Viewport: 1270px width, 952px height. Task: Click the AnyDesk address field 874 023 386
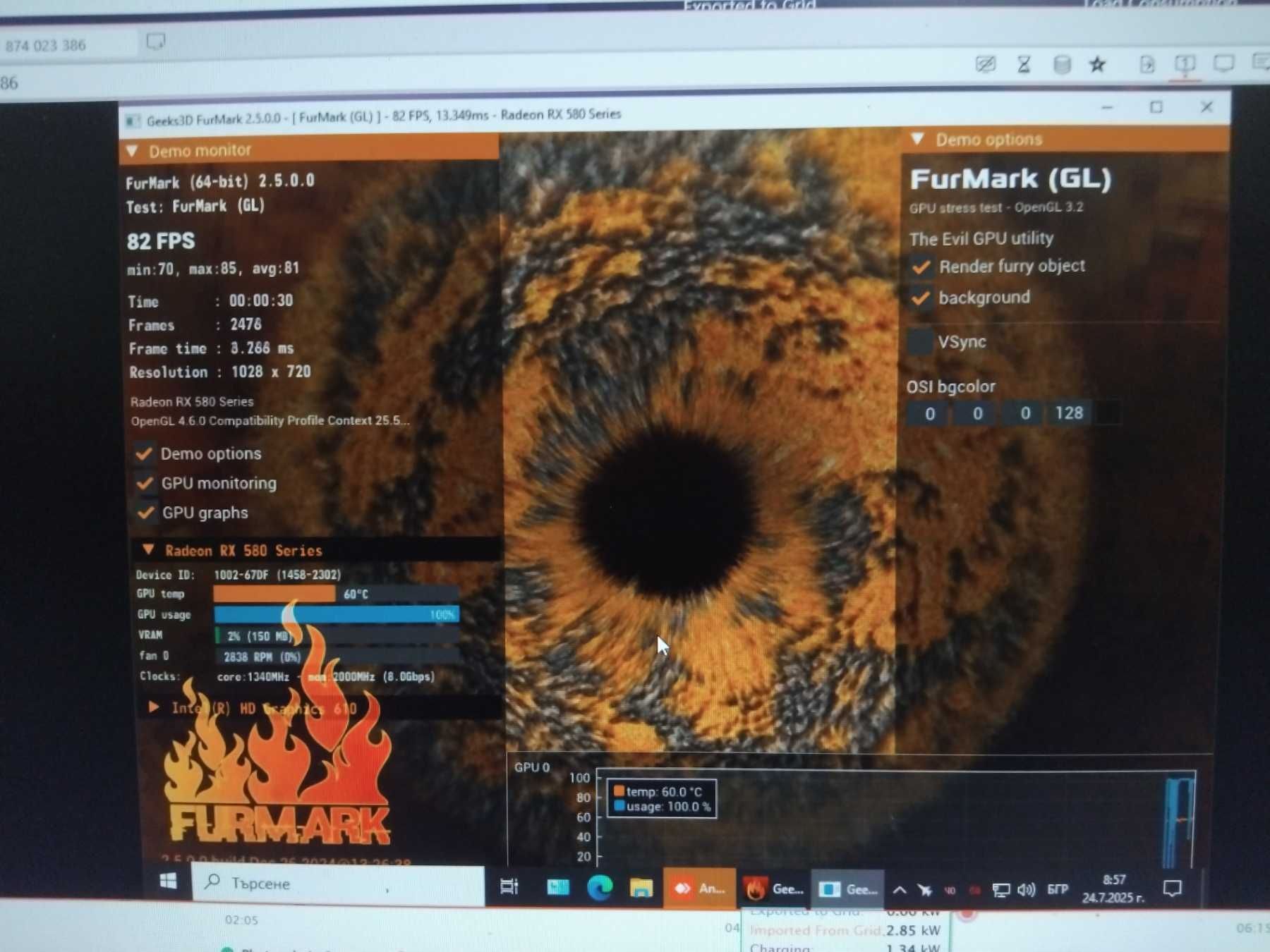pyautogui.click(x=68, y=45)
